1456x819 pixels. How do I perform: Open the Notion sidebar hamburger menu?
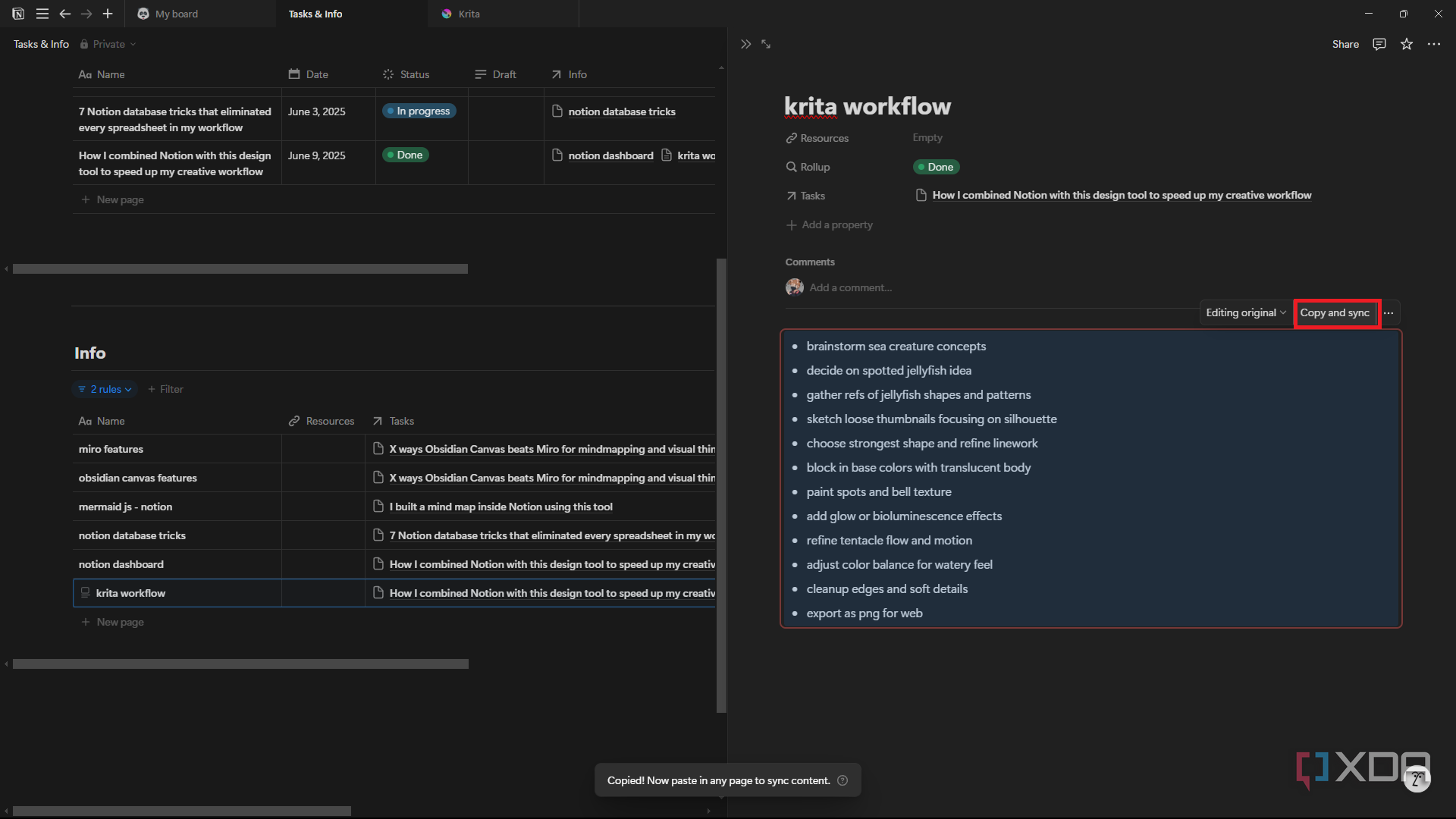tap(42, 14)
